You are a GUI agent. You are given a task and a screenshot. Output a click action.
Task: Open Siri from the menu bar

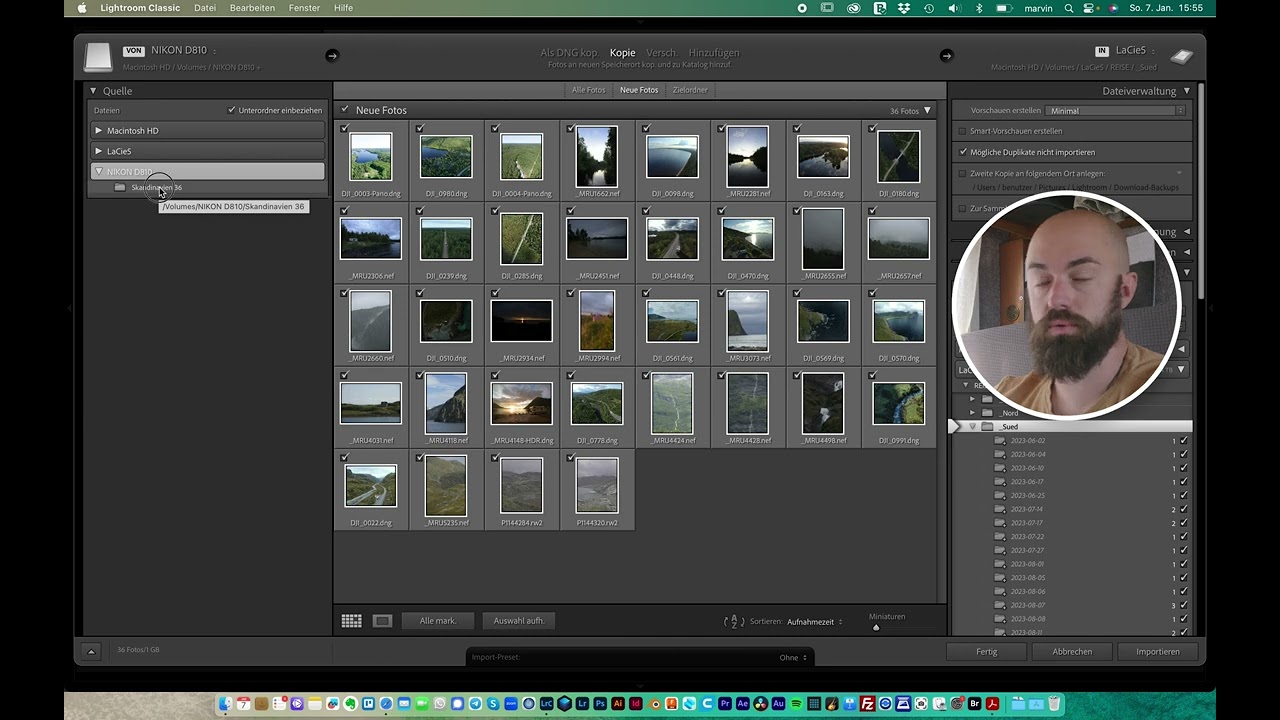point(1113,8)
